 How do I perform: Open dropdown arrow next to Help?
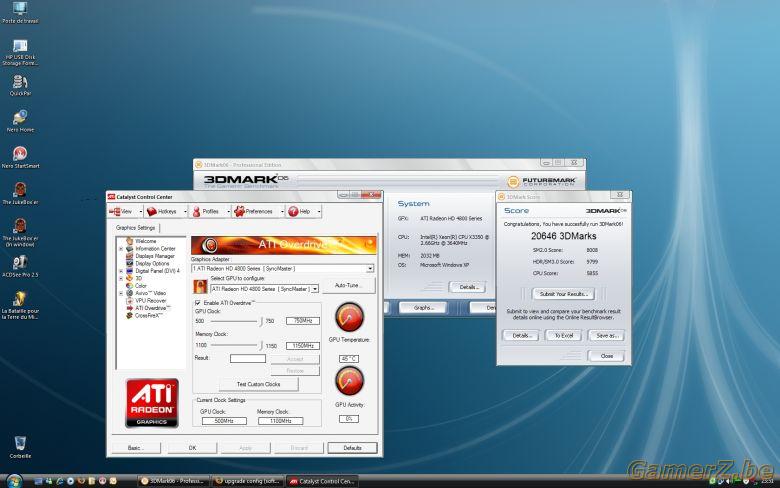[319, 212]
